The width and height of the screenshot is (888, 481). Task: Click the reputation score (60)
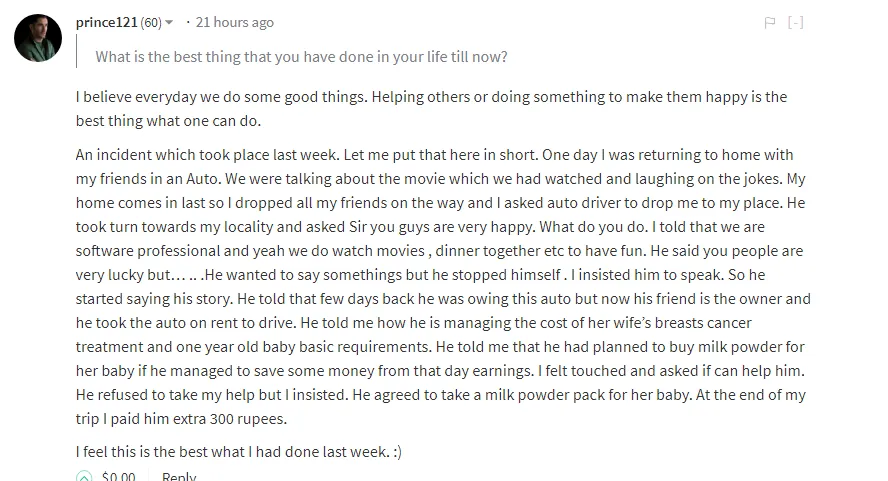coord(151,23)
